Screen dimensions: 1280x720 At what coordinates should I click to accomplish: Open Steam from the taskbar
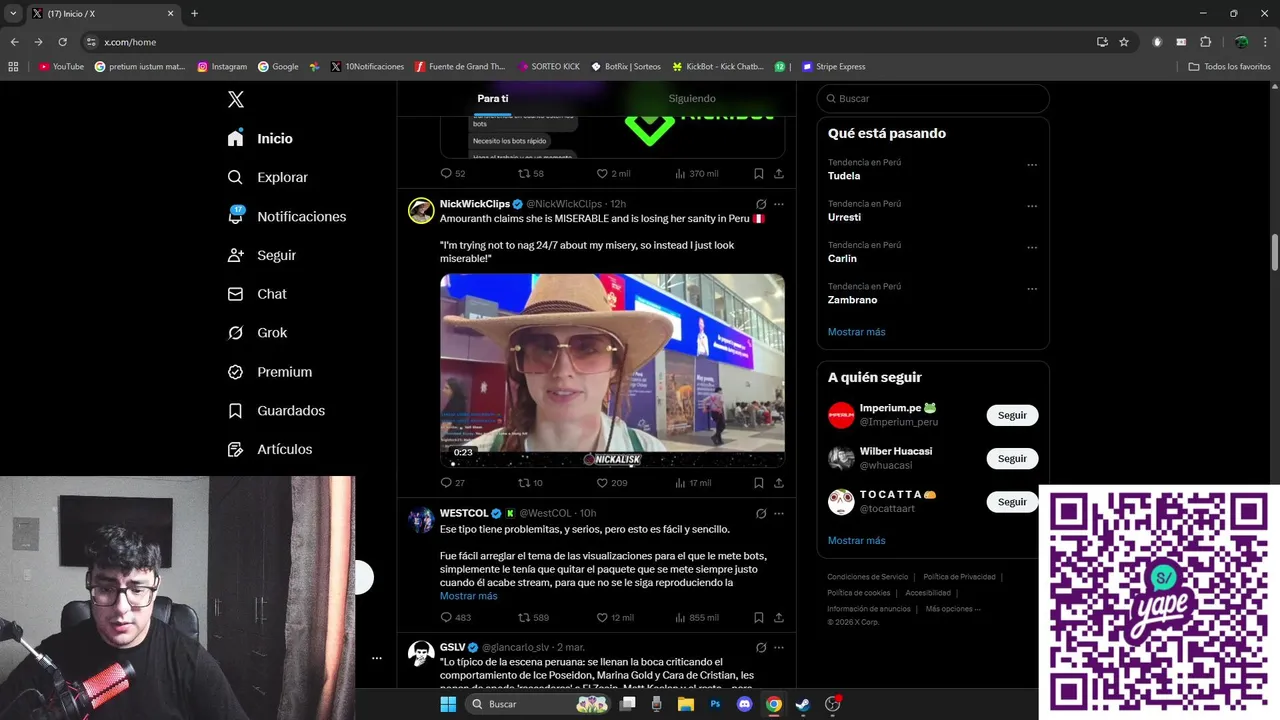(x=802, y=704)
